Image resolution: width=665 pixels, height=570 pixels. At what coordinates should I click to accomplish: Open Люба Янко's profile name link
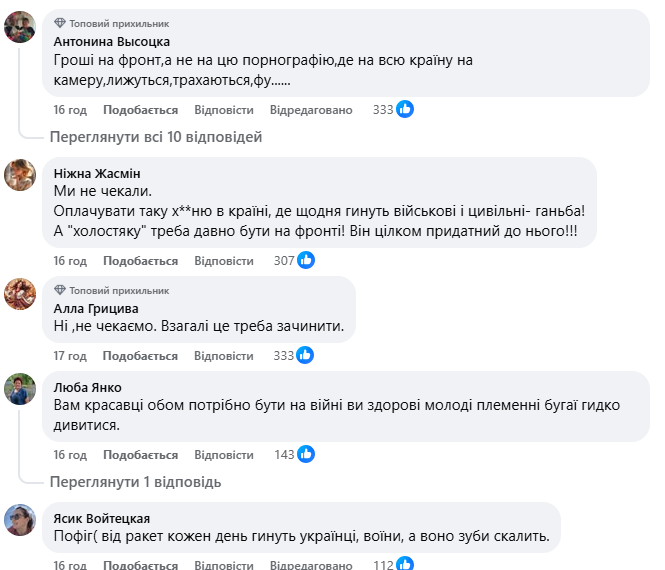[x=88, y=387]
